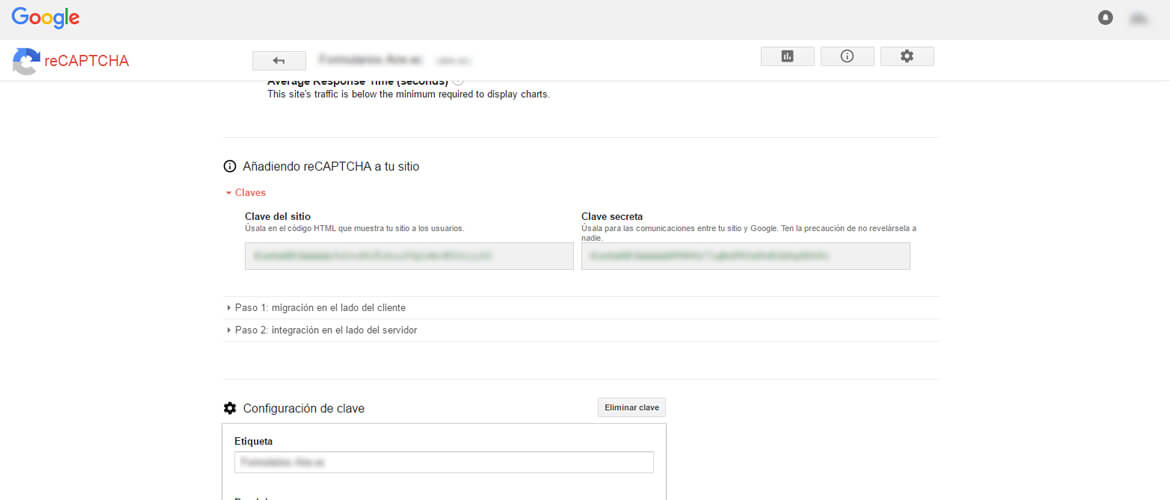
Task: Select the Clave del sitio key field
Action: [x=409, y=256]
